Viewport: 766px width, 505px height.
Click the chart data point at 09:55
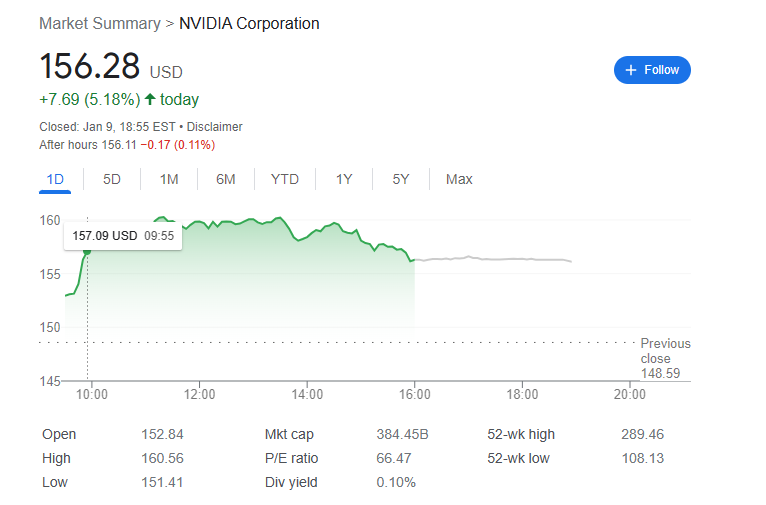[87, 252]
